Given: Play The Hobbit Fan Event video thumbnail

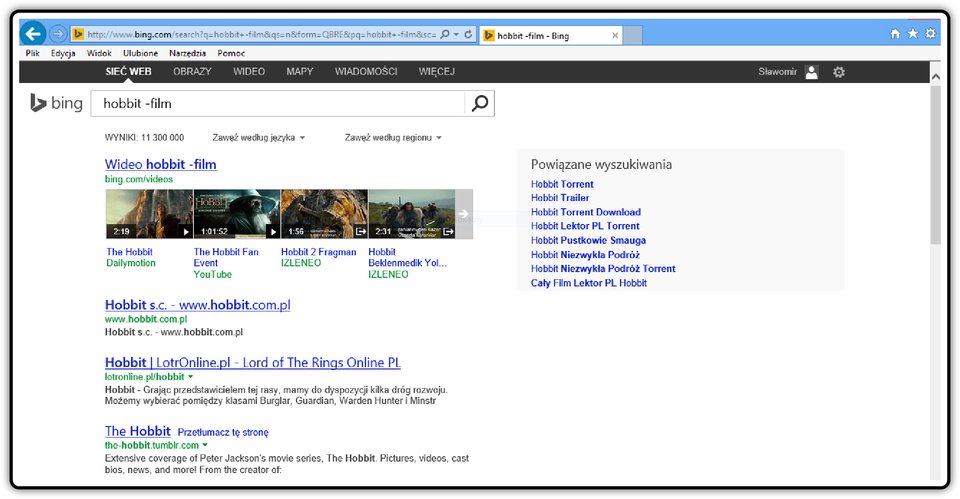Looking at the screenshot, I should pos(237,214).
